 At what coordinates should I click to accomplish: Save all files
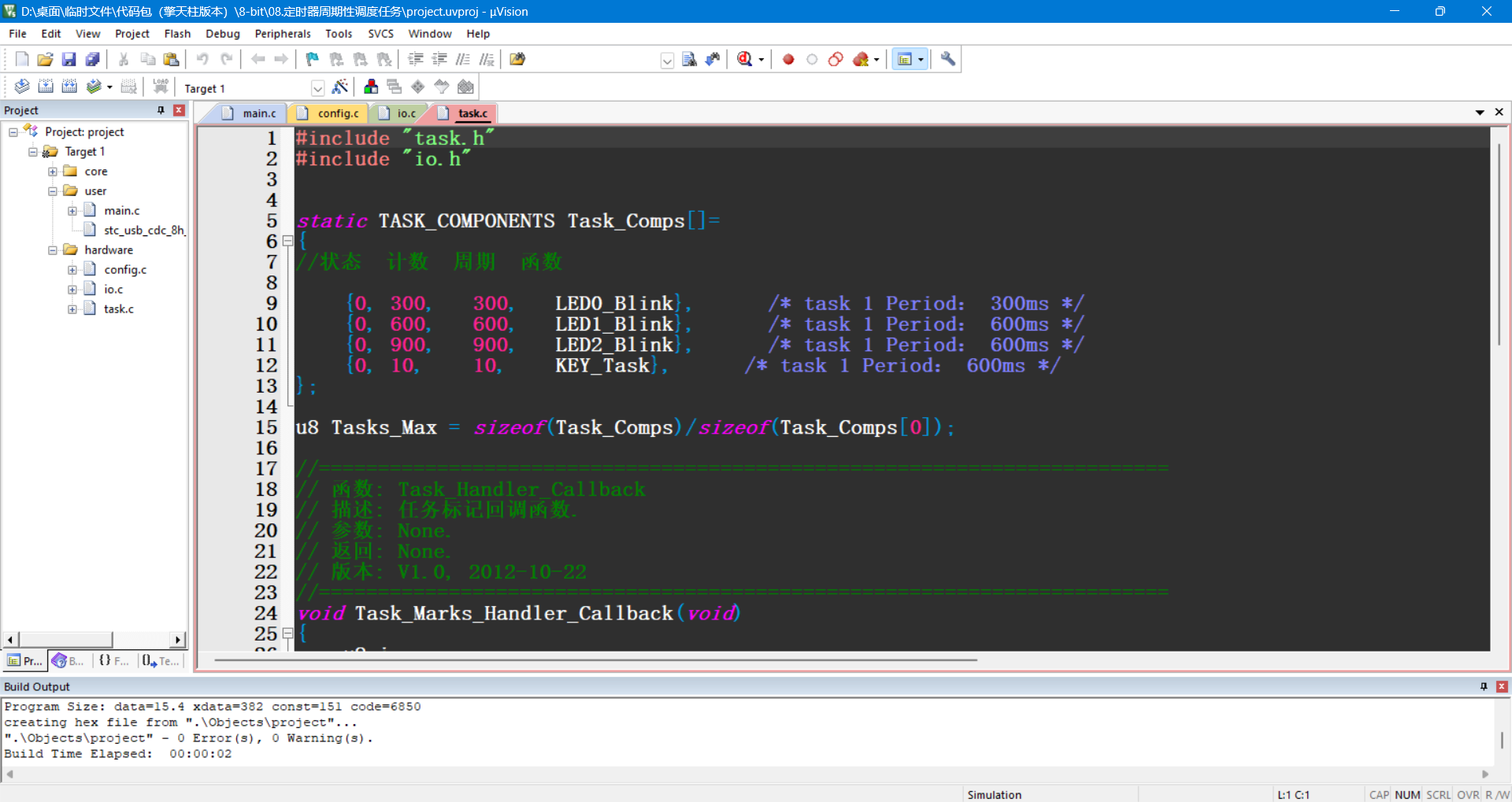point(93,59)
